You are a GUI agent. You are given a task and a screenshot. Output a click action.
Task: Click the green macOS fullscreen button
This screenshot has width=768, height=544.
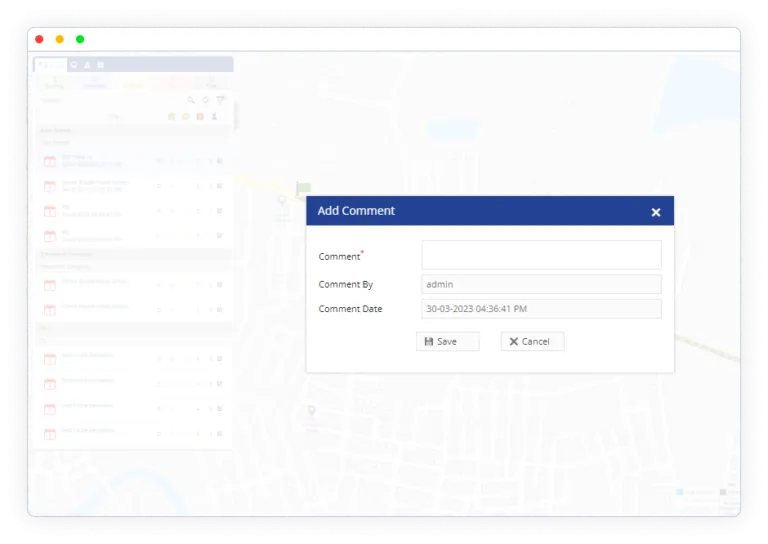pos(80,39)
